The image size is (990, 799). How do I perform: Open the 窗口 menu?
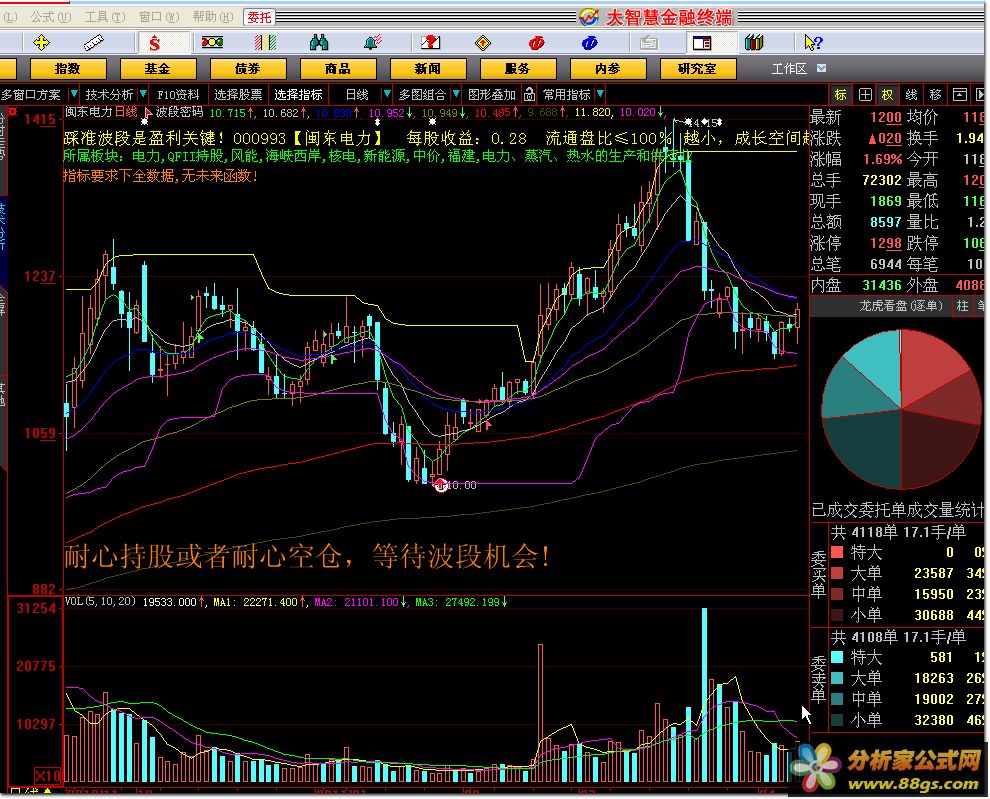(158, 17)
